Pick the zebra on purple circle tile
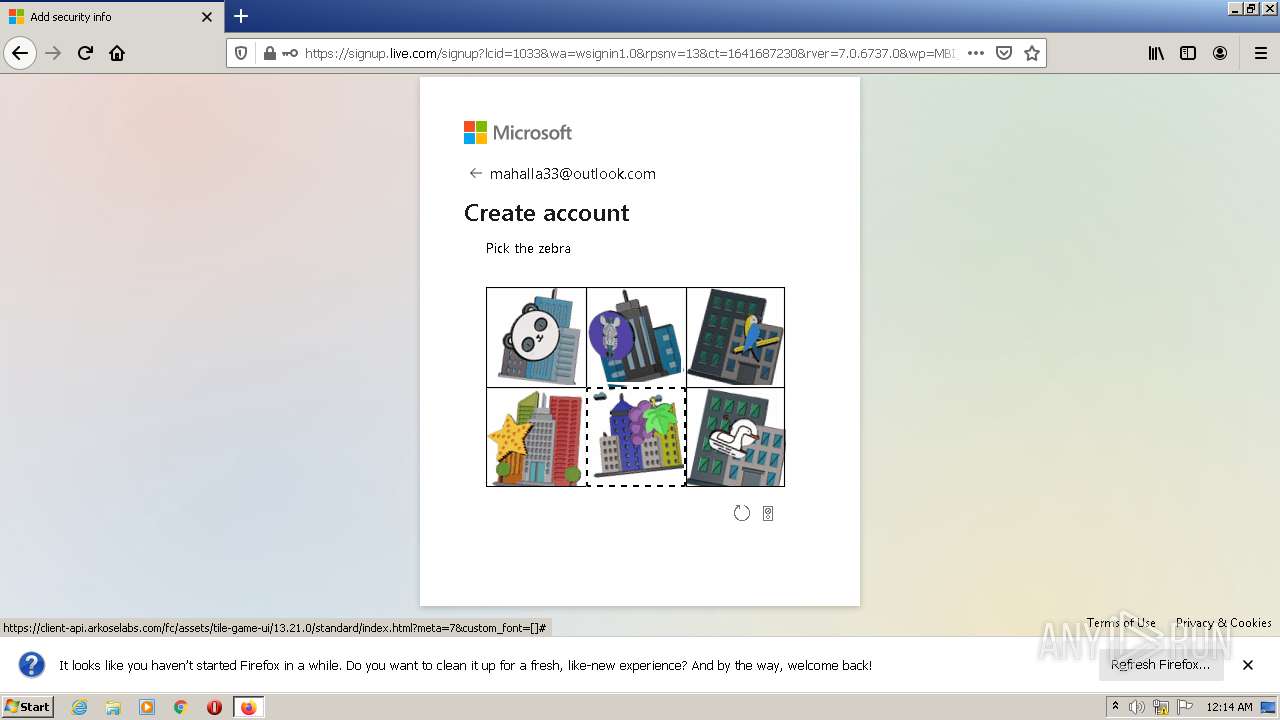Screen dimensions: 1280x720 (x=636, y=337)
